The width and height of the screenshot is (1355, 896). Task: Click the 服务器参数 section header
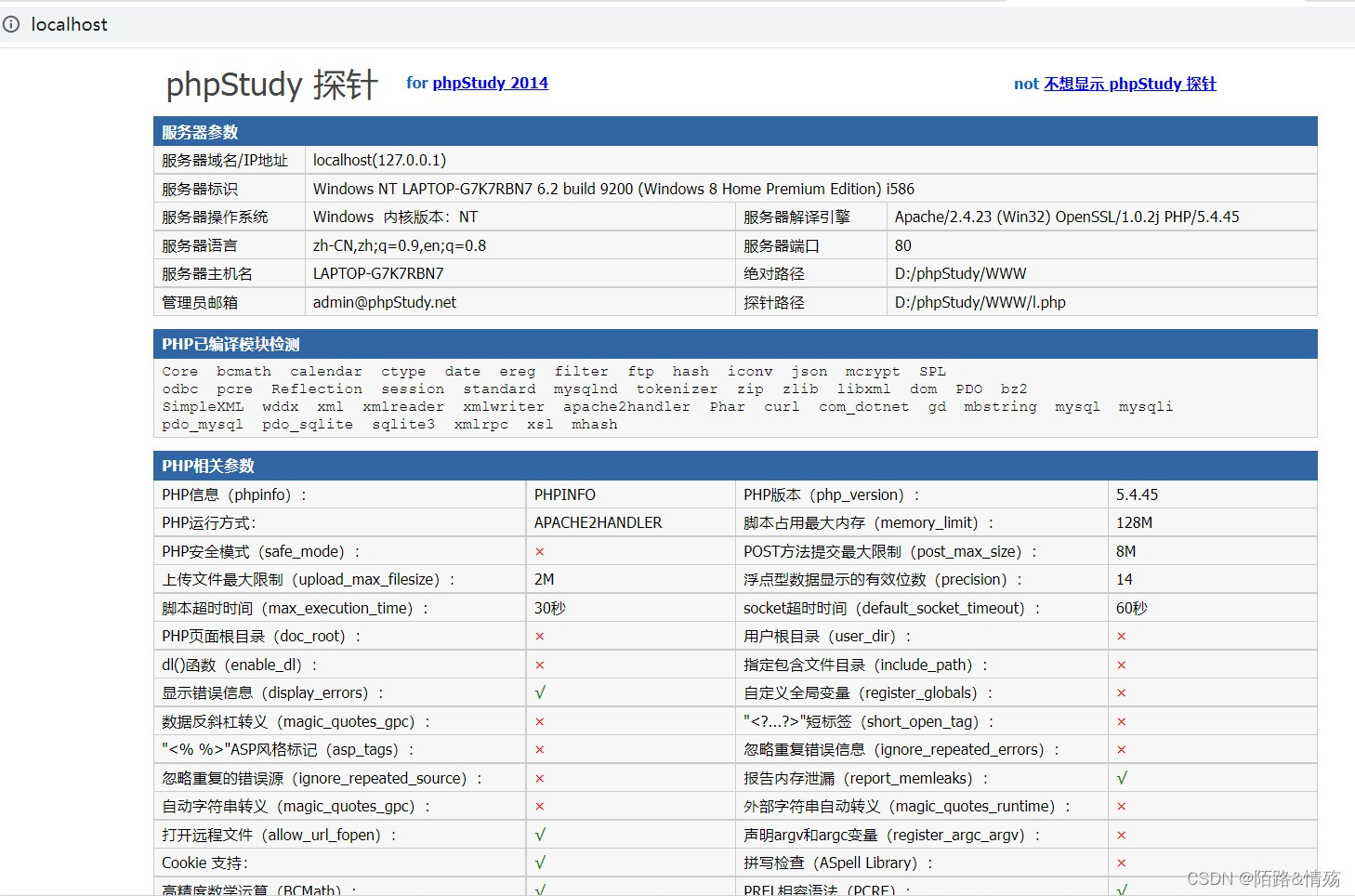(735, 132)
